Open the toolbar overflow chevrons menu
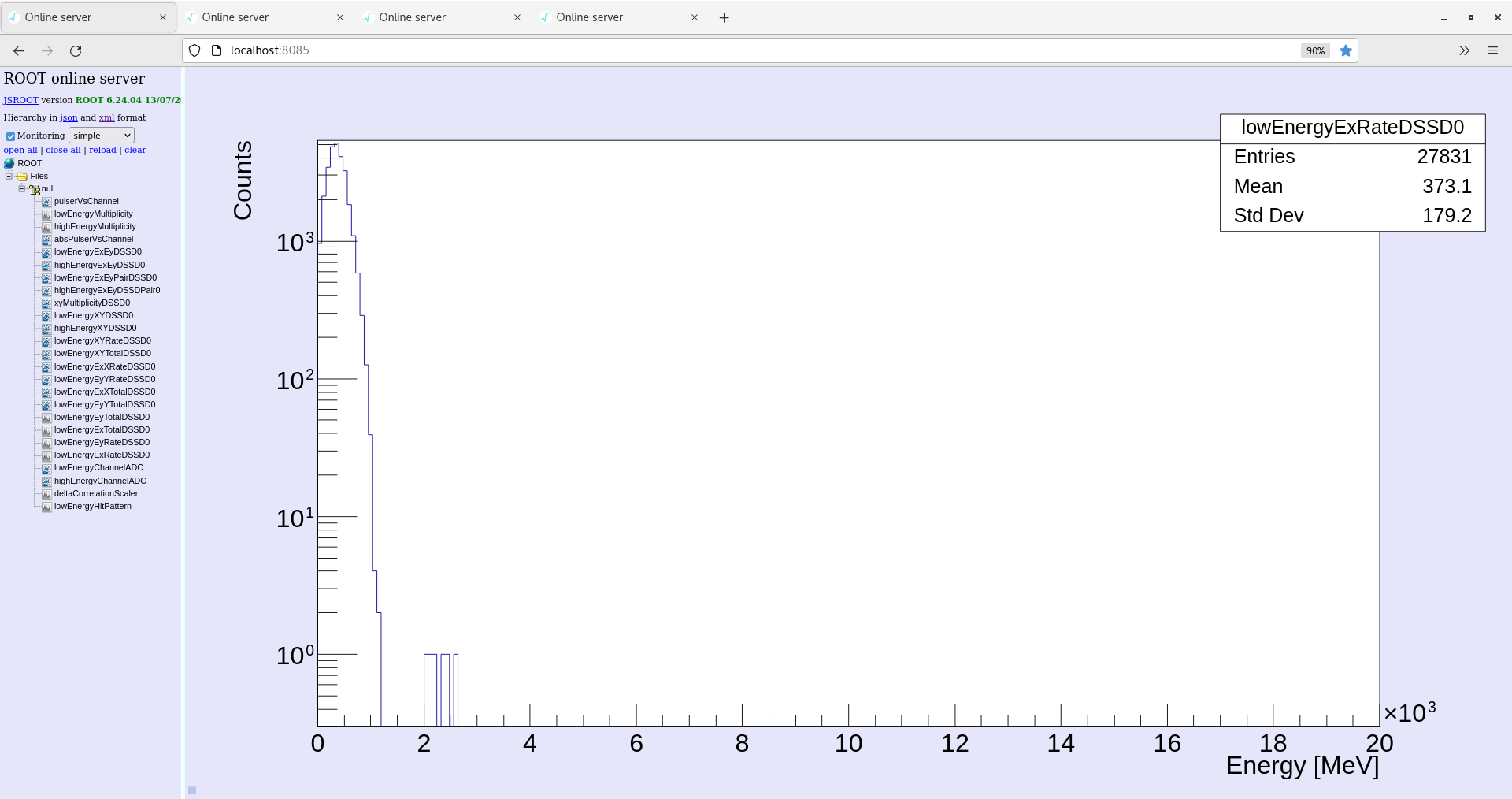This screenshot has width=1512, height=799. (1464, 50)
